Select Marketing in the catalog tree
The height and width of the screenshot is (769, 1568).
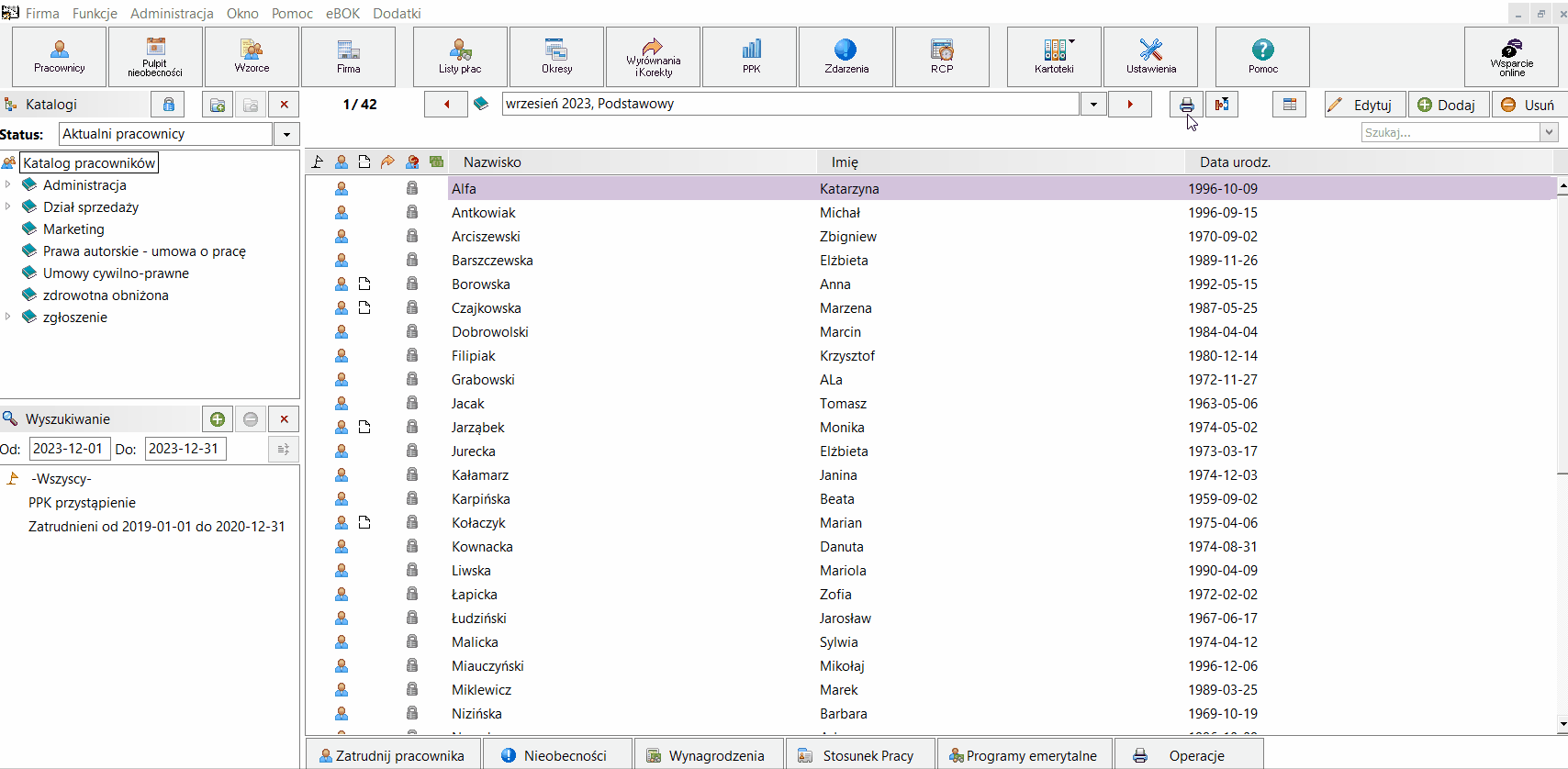(73, 229)
